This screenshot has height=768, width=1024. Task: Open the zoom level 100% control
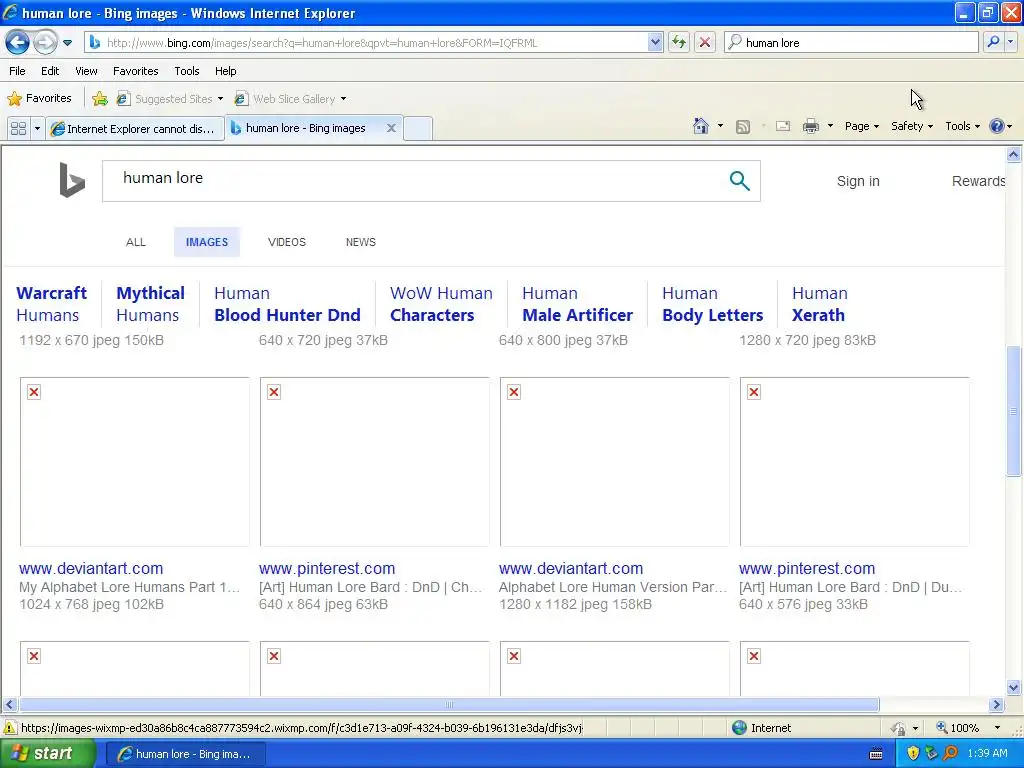pyautogui.click(x=968, y=728)
